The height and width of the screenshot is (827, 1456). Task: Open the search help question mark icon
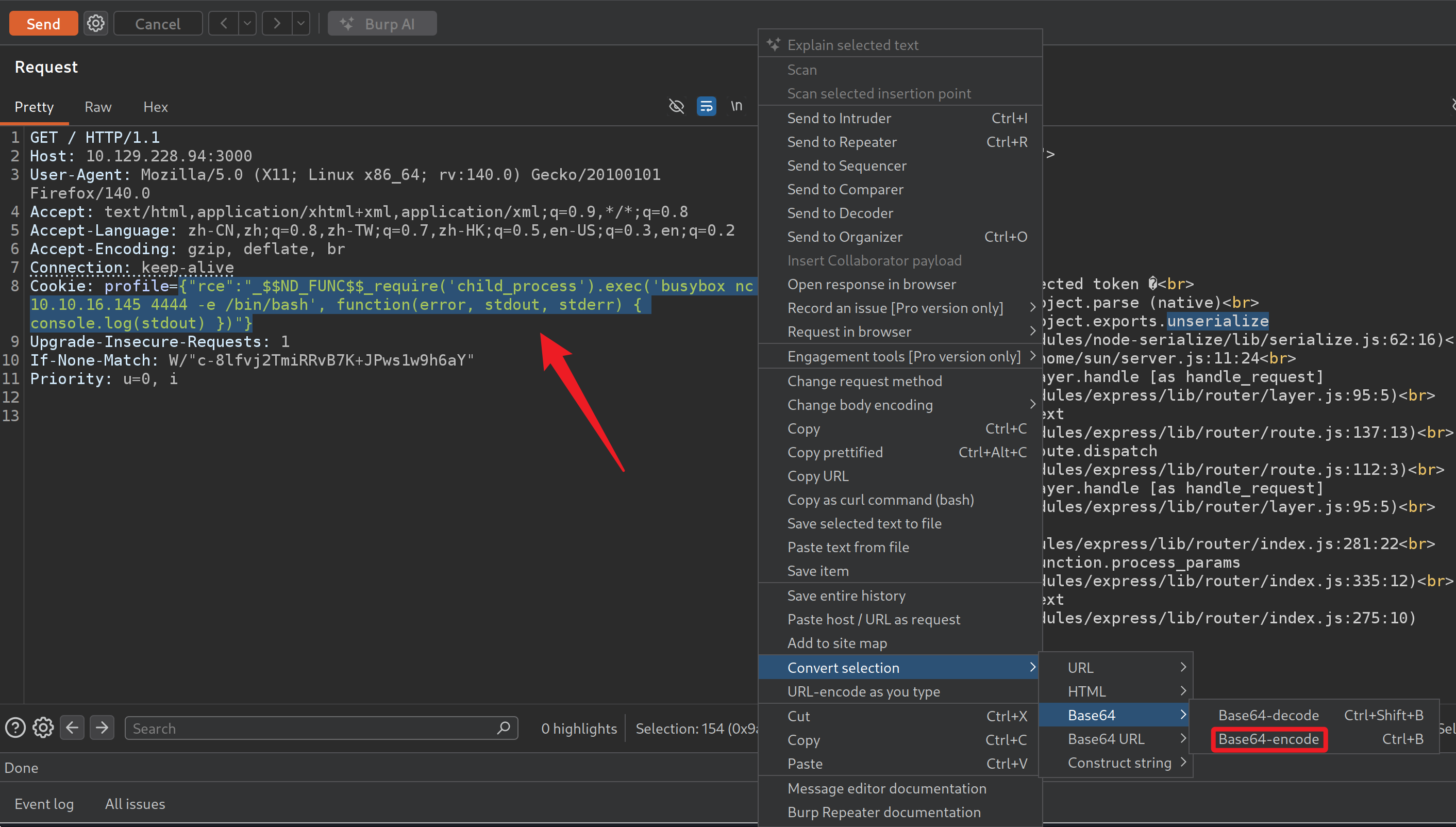(x=15, y=727)
